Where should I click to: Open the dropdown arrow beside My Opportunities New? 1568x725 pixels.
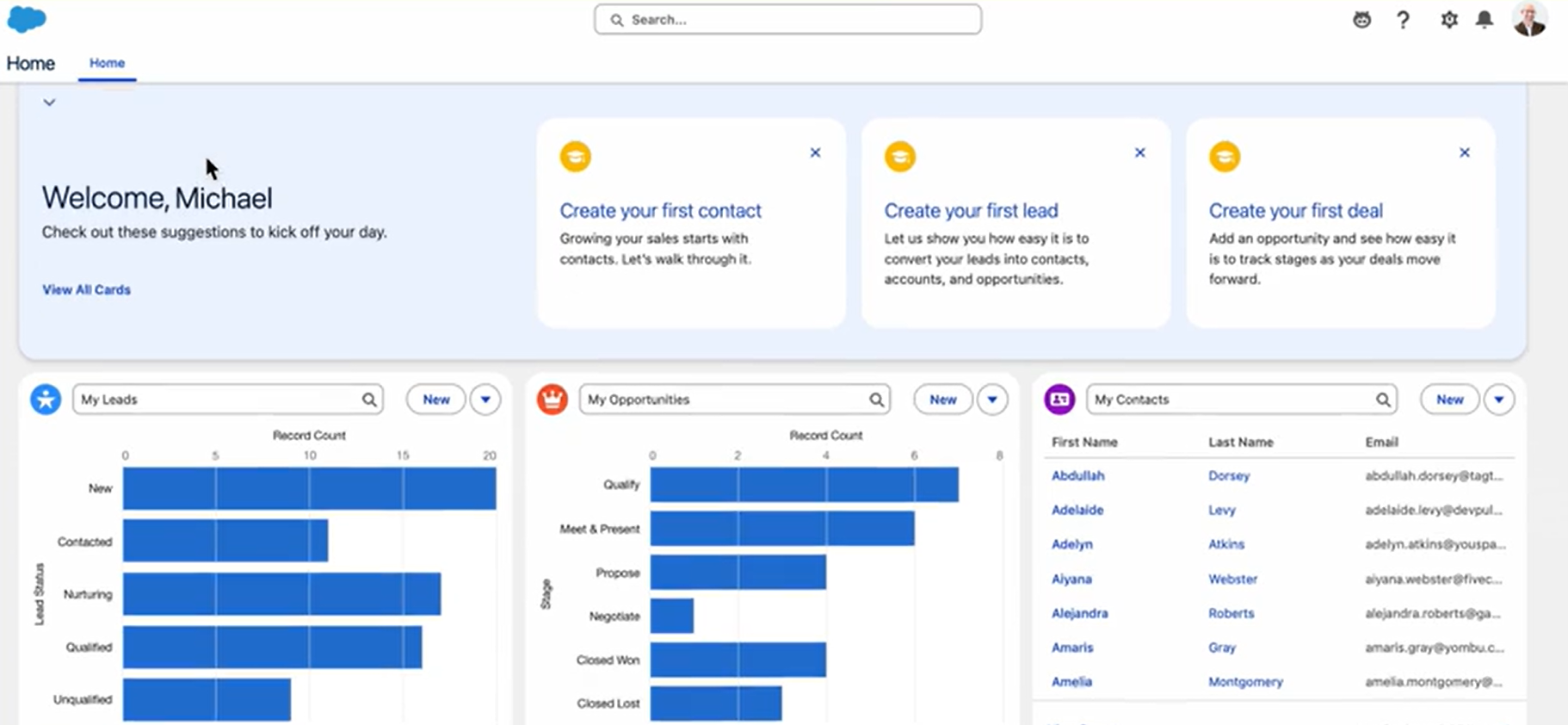(x=992, y=400)
